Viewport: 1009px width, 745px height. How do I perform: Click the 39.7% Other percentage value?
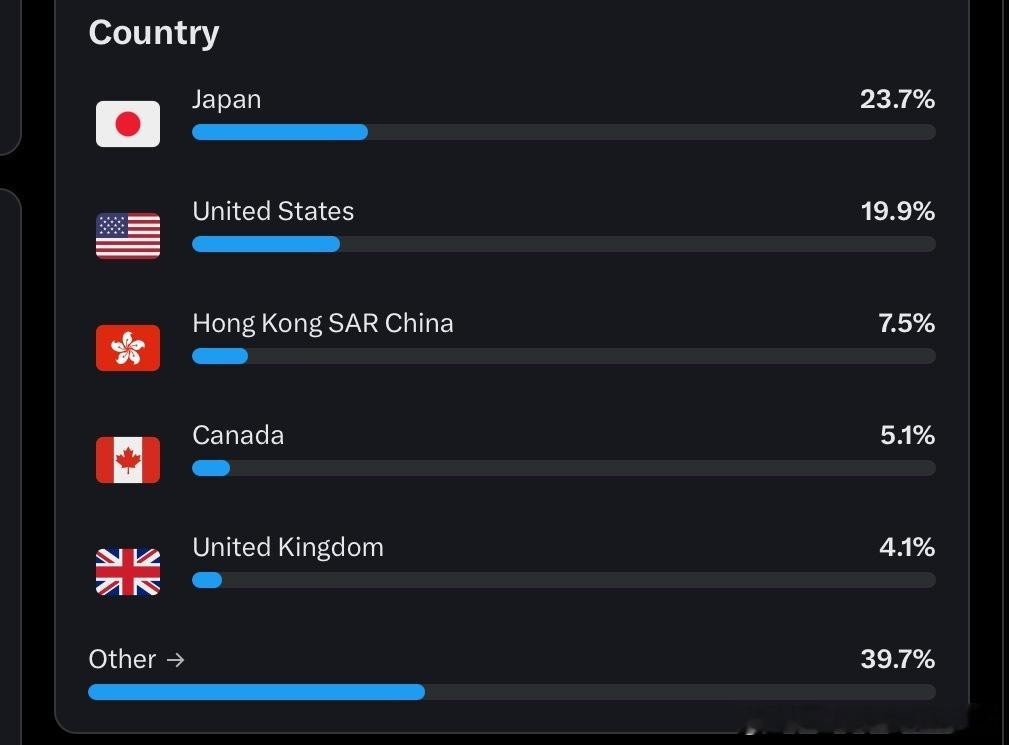898,659
